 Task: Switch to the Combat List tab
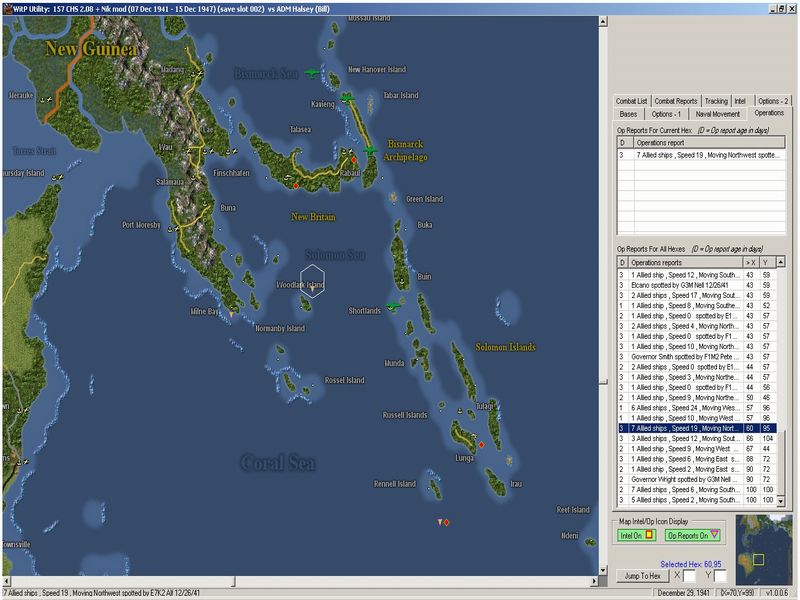(x=631, y=101)
